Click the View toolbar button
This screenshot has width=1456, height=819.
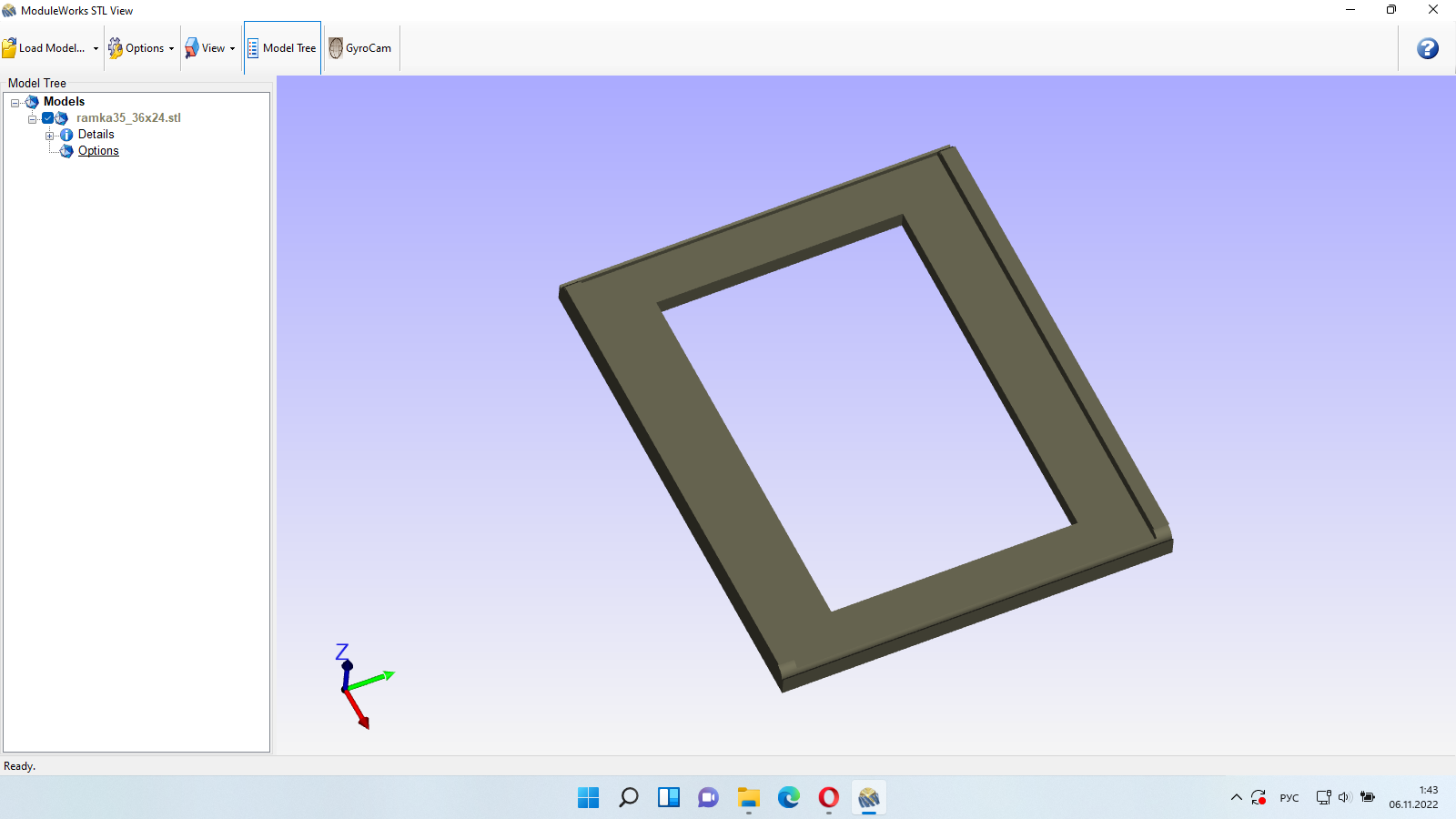click(x=205, y=48)
